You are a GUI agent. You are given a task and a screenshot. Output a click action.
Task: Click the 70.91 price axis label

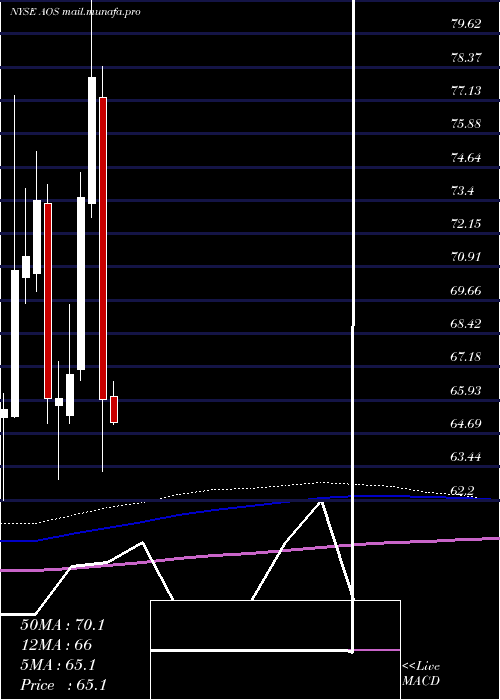coord(466,257)
